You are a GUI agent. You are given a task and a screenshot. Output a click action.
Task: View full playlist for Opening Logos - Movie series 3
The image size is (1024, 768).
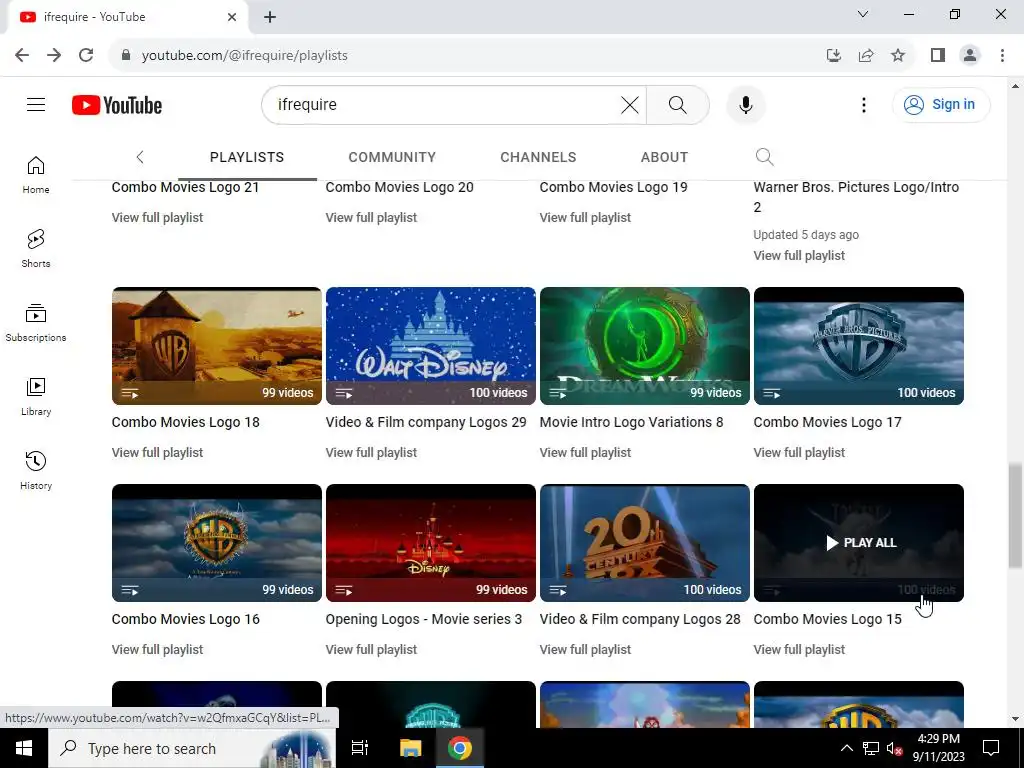click(371, 650)
